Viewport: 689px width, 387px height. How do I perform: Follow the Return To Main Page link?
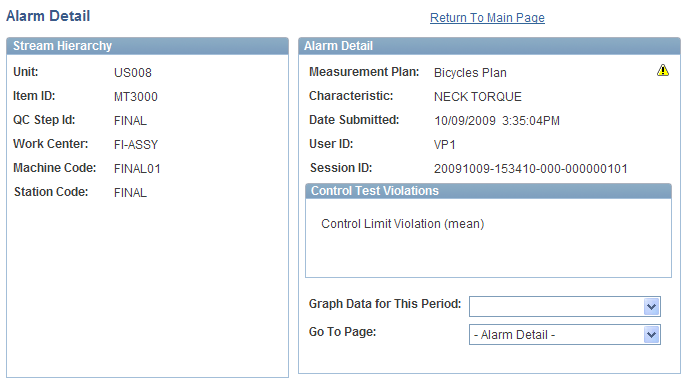click(x=487, y=18)
